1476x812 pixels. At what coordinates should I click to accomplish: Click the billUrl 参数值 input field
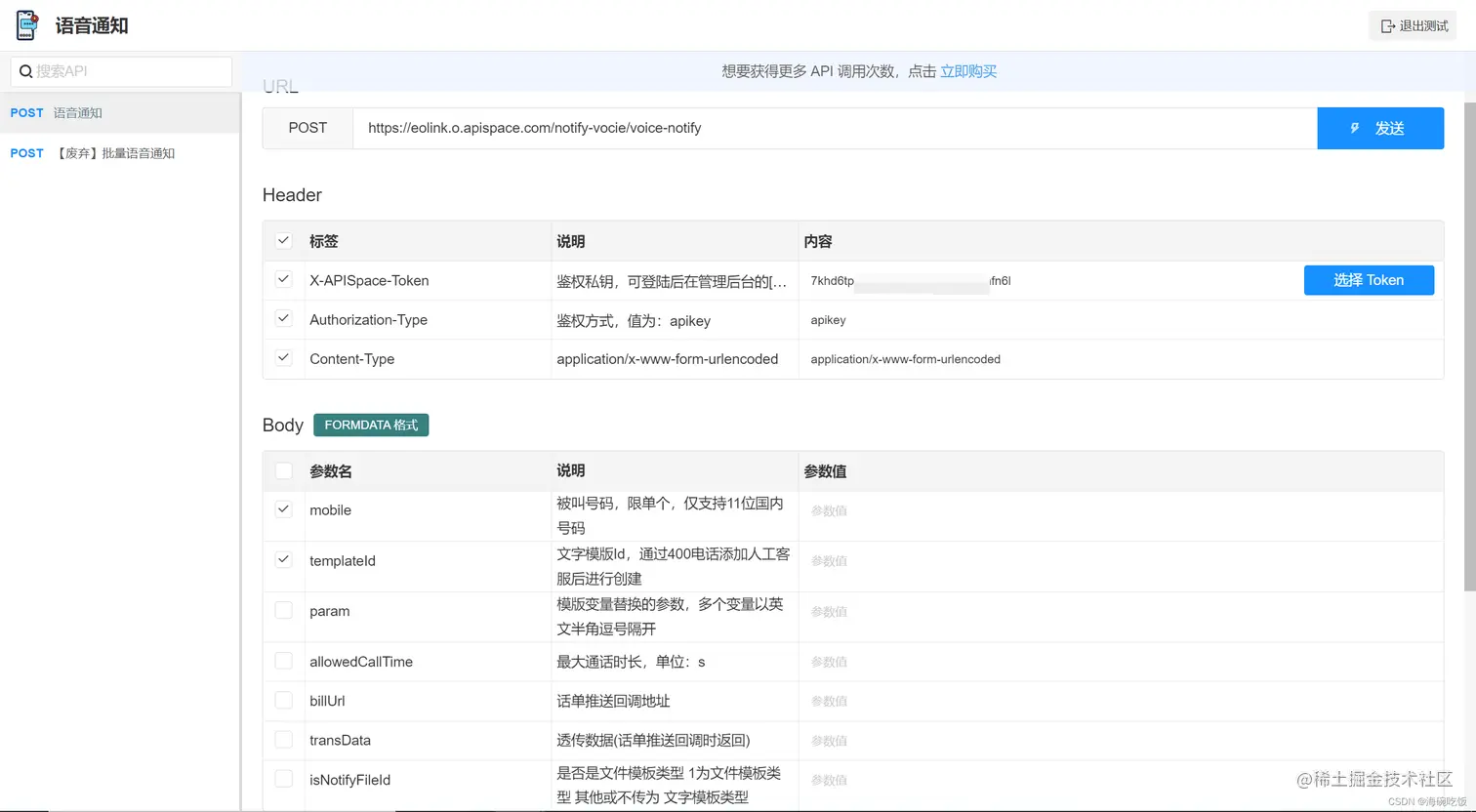(1121, 701)
